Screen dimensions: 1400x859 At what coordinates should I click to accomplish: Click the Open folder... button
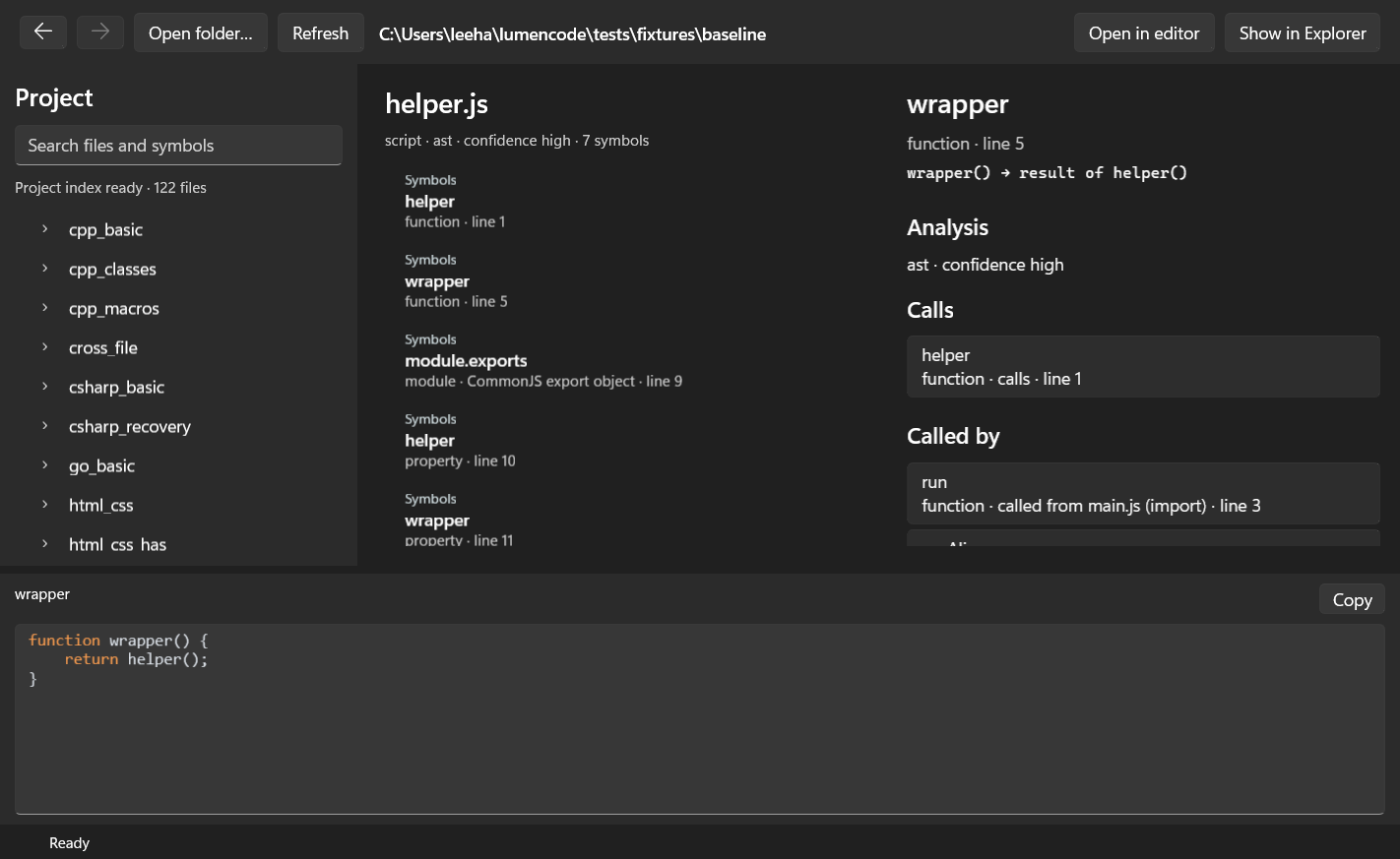[201, 32]
